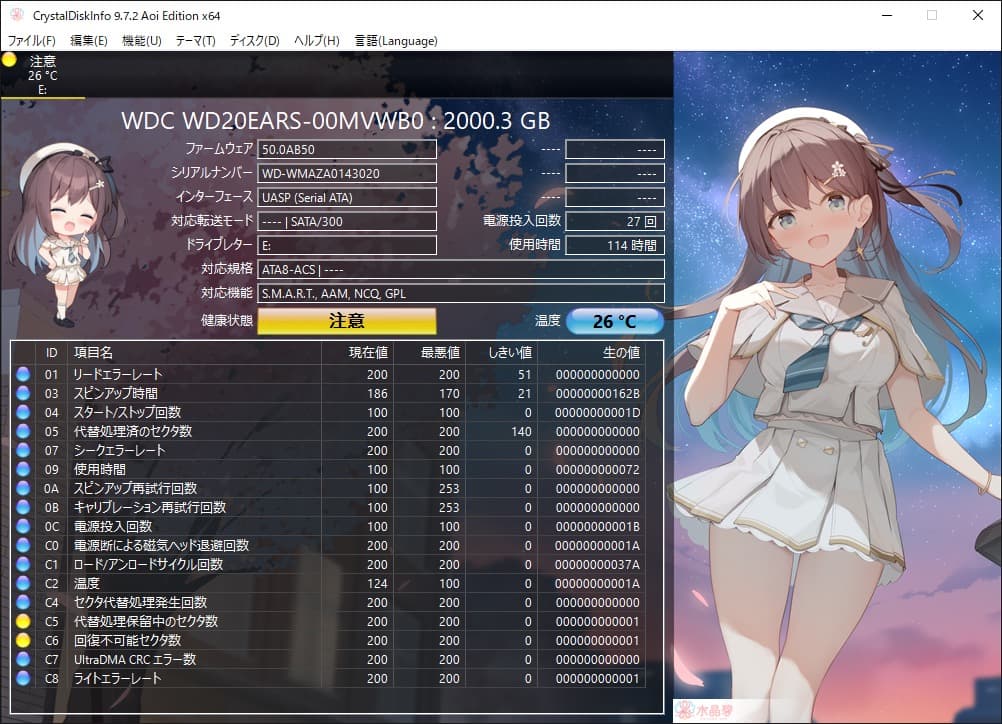The width and height of the screenshot is (1002, 724).
Task: Click raw value 00000000162B
Action: pos(597,393)
